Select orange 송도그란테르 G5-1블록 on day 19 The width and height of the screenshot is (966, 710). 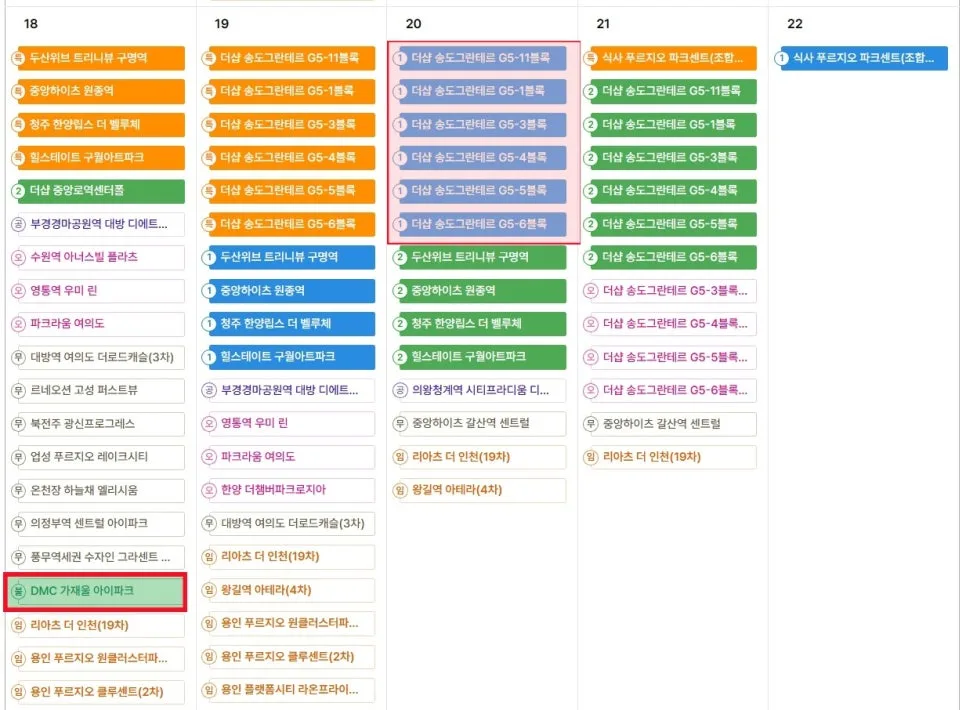pyautogui.click(x=288, y=91)
